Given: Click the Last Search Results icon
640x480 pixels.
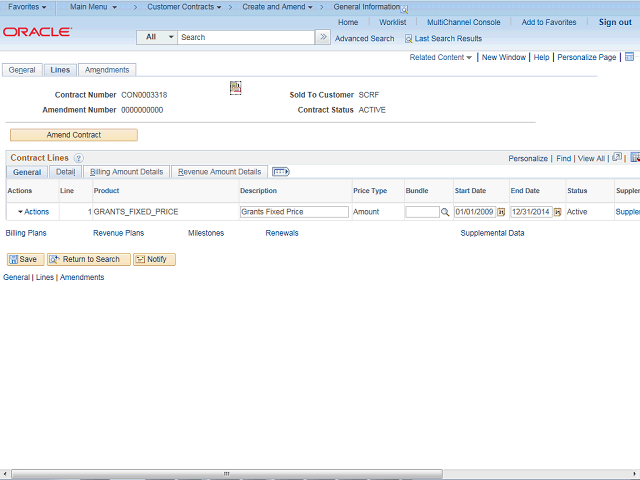Looking at the screenshot, I should pyautogui.click(x=408, y=39).
